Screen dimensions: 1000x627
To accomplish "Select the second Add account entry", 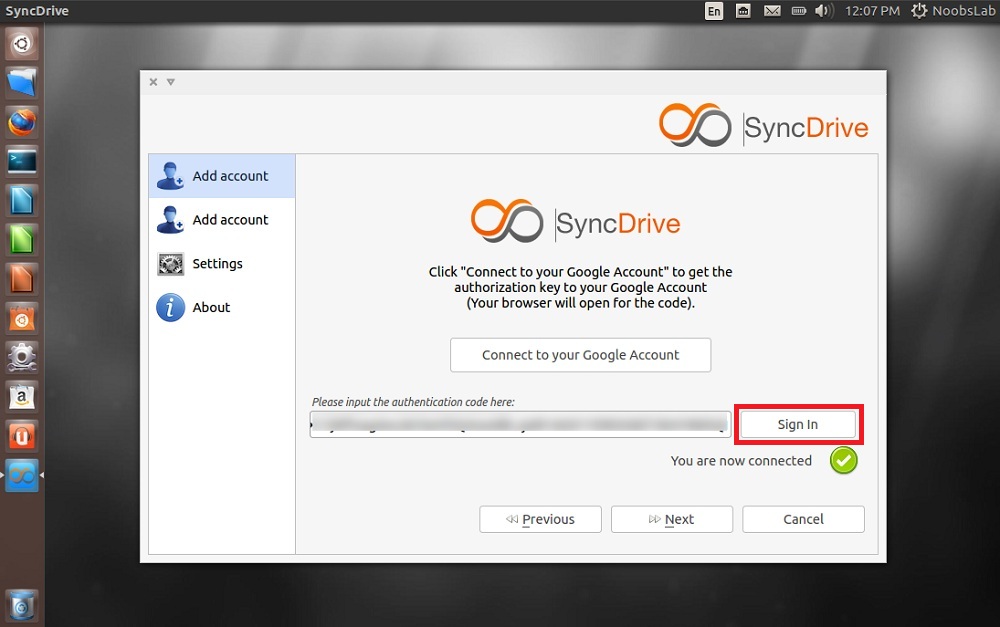I will 222,220.
